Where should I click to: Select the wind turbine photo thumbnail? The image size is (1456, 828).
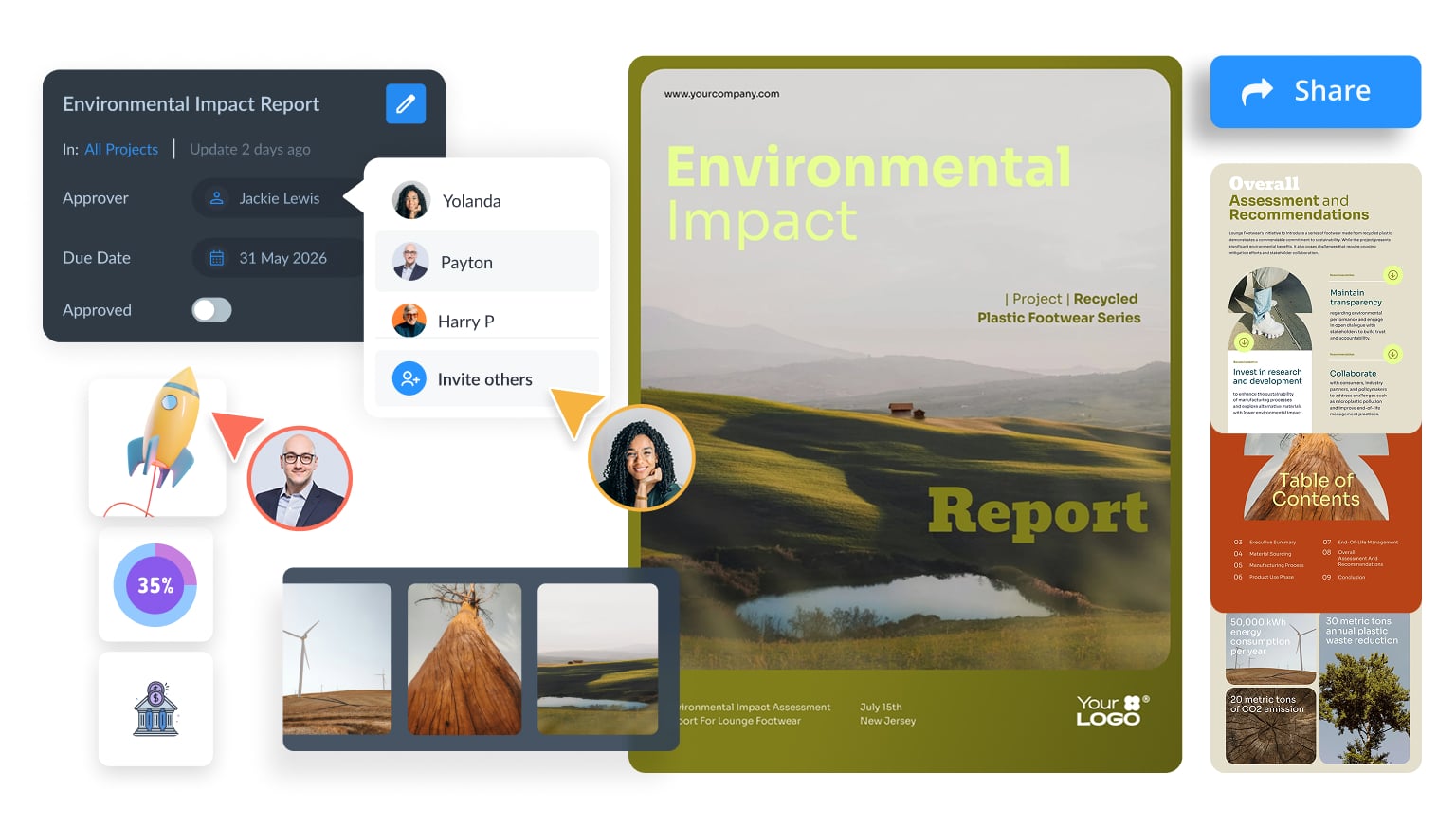(337, 659)
